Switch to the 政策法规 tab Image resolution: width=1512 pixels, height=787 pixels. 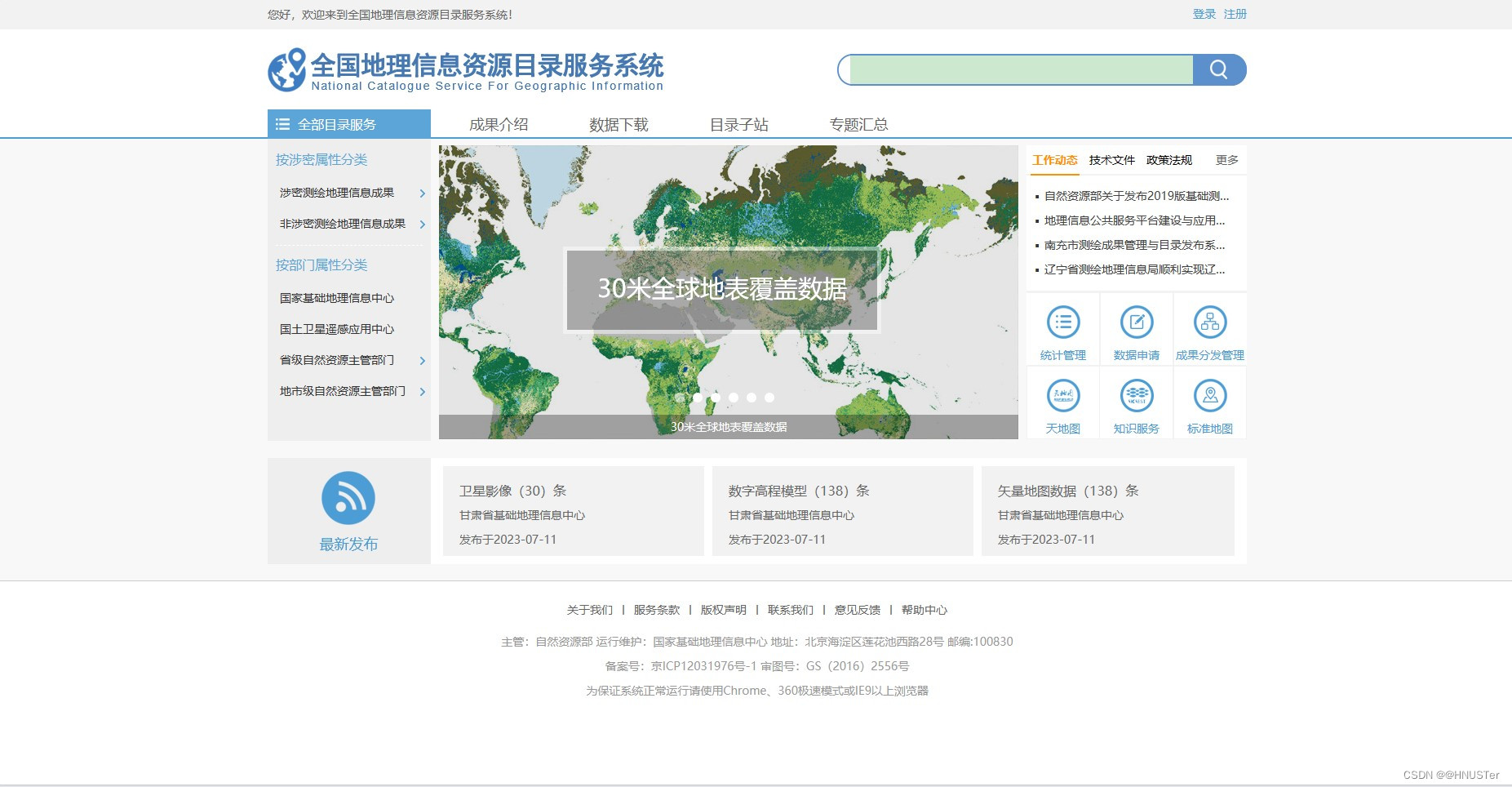point(1169,160)
